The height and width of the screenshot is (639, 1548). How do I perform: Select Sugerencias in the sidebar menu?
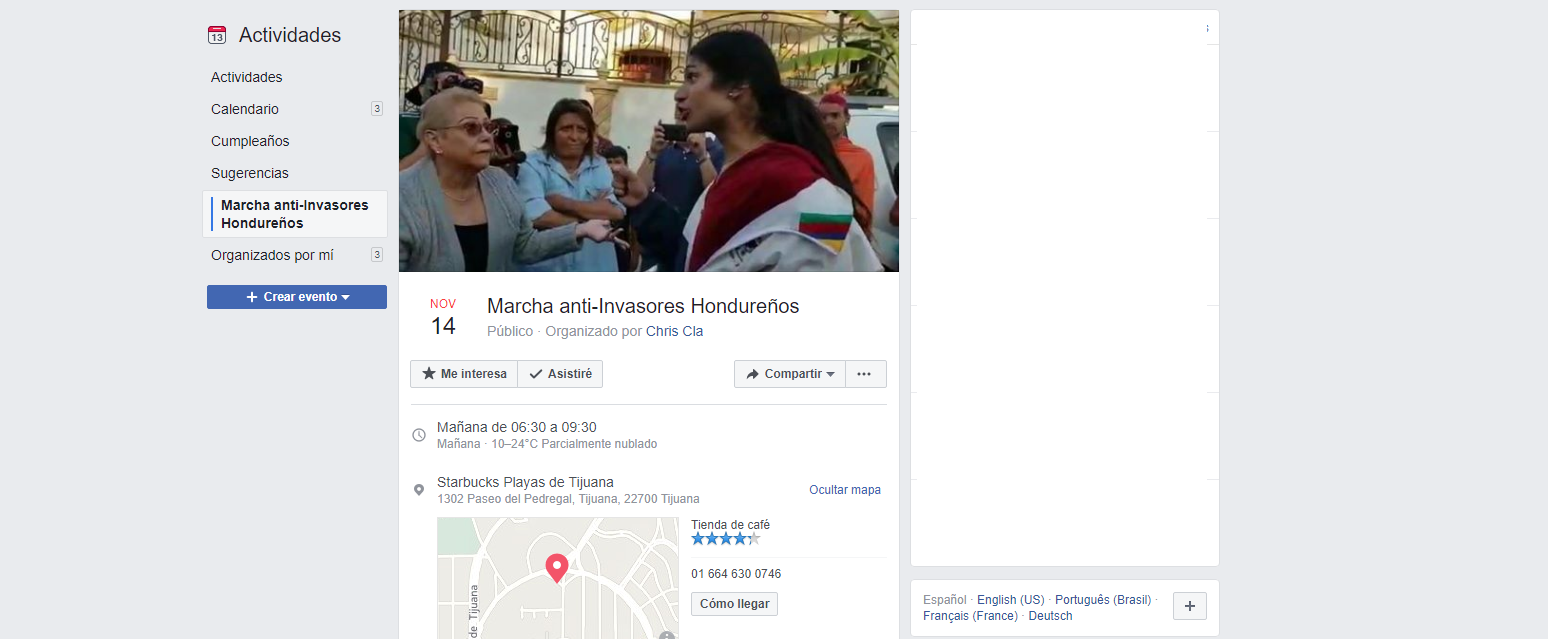(x=249, y=173)
